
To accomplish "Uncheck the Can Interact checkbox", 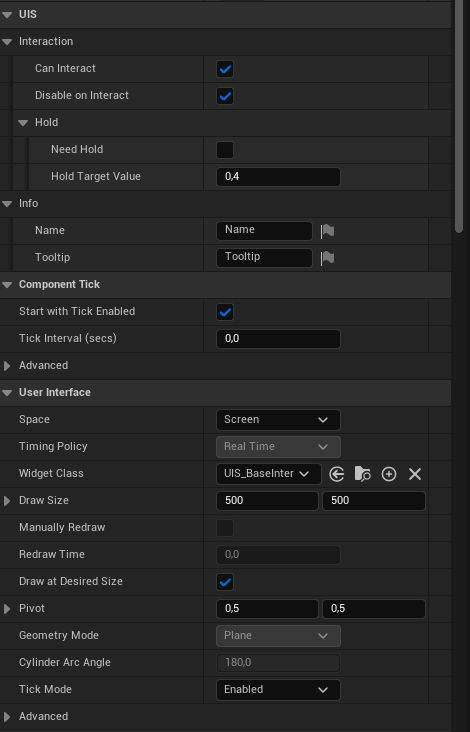I will point(225,69).
